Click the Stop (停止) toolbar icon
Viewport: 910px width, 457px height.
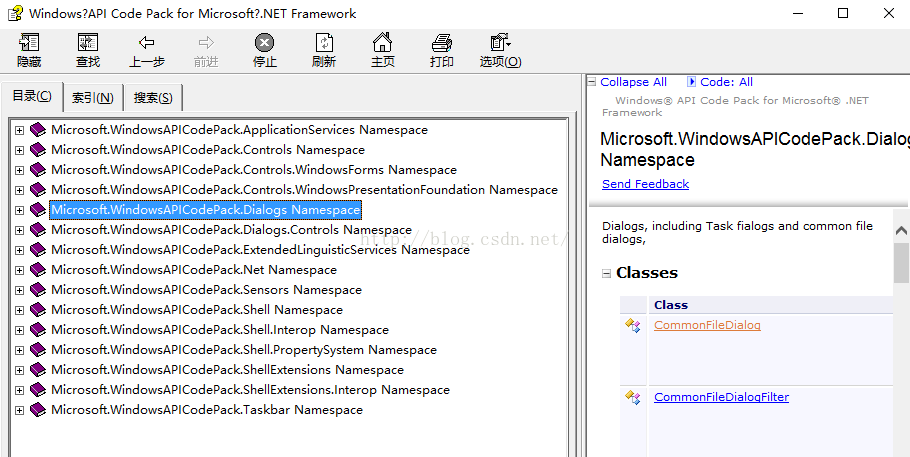[264, 42]
